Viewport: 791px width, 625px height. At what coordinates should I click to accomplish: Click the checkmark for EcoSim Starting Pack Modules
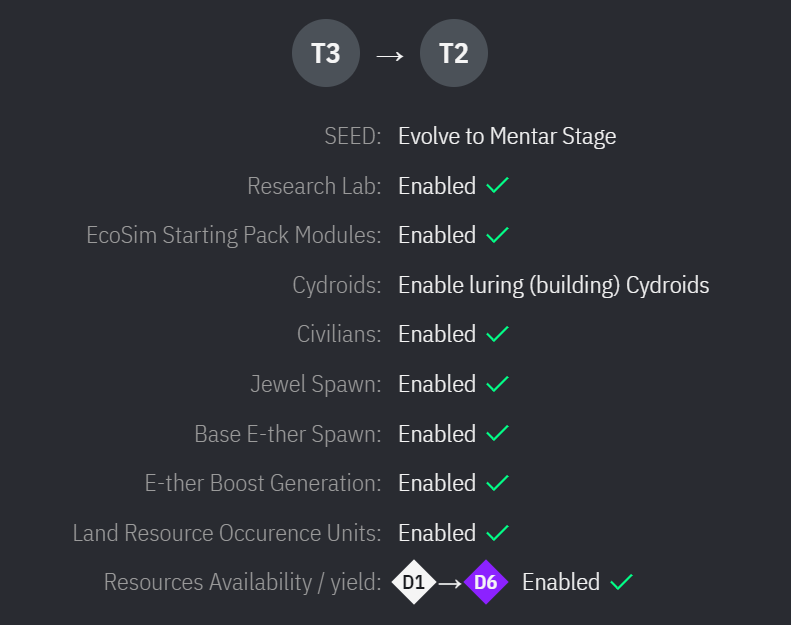coord(497,236)
